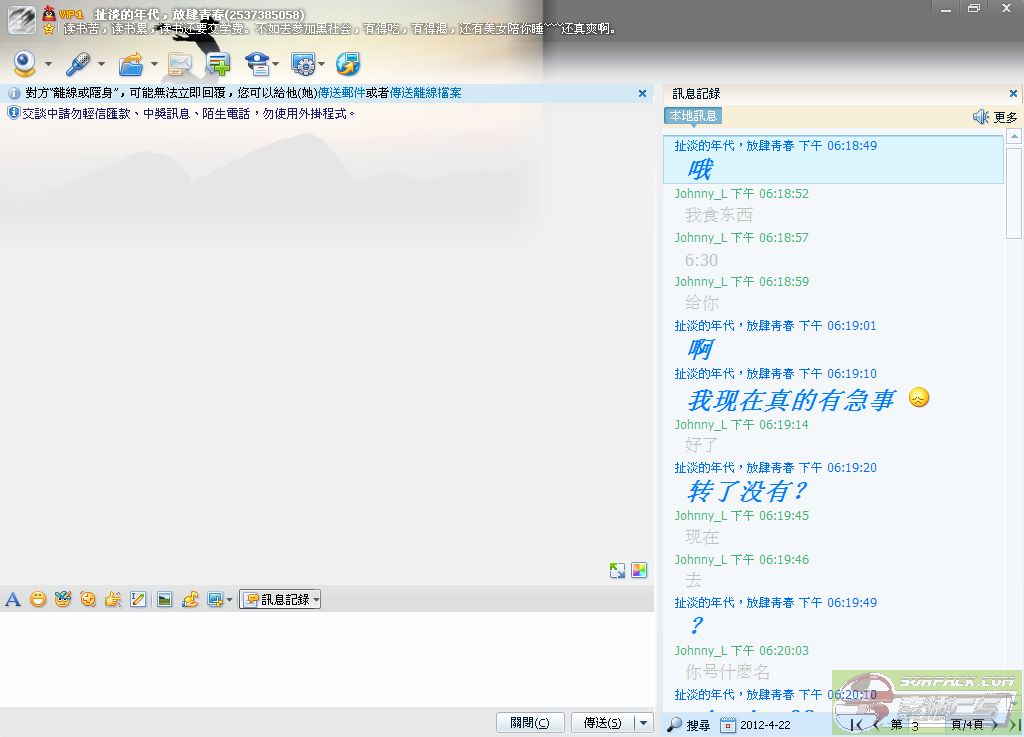Expand the send button options arrow

point(643,722)
